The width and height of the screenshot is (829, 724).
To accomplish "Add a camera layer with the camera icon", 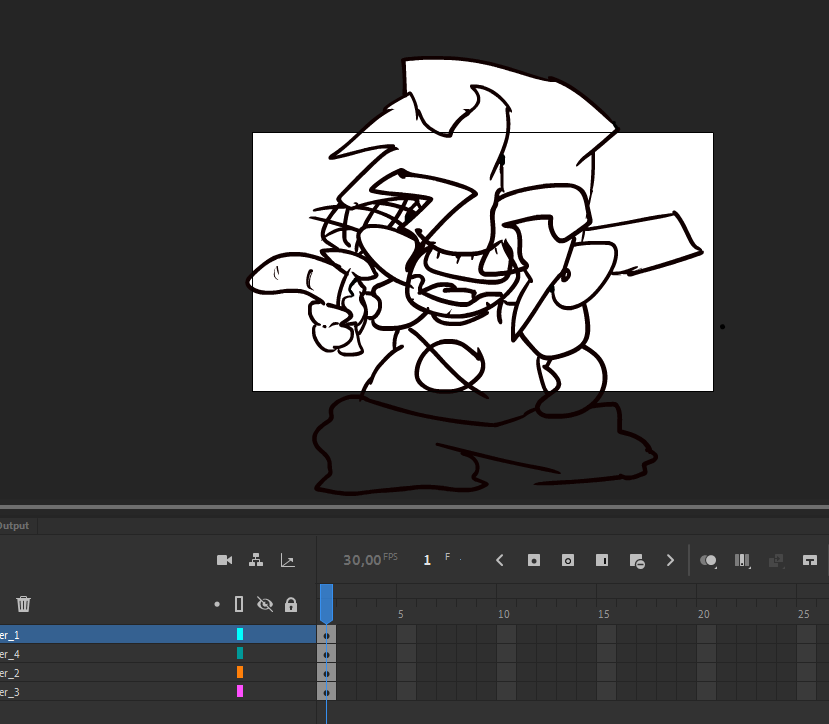I will pos(224,560).
